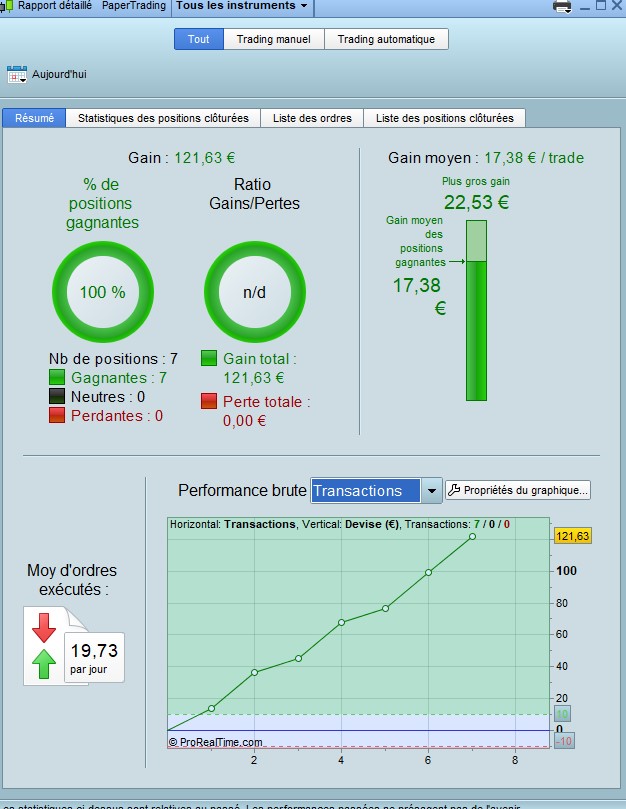Image resolution: width=626 pixels, height=809 pixels.
Task: Select the Trading automatique filter
Action: click(386, 39)
